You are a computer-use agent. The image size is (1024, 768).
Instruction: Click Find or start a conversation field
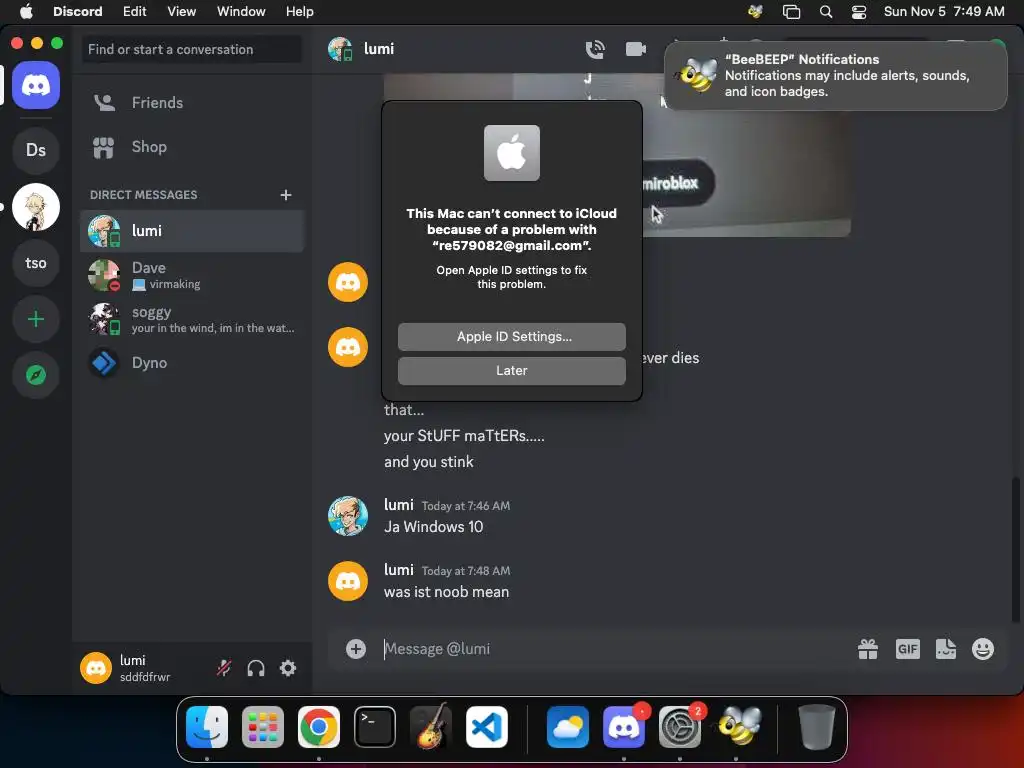click(x=192, y=50)
